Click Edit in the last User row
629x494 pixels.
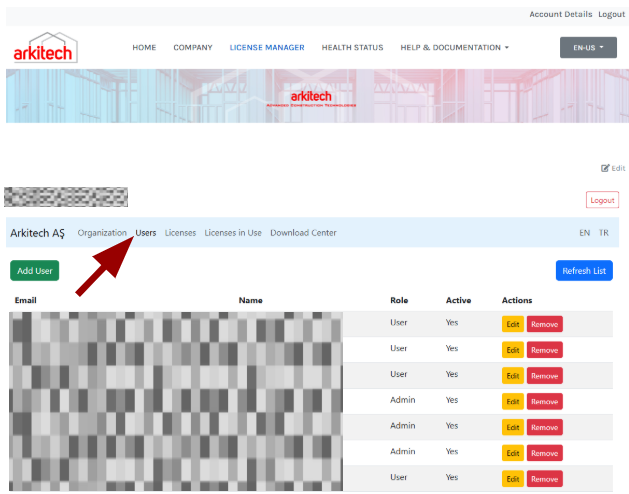point(513,479)
